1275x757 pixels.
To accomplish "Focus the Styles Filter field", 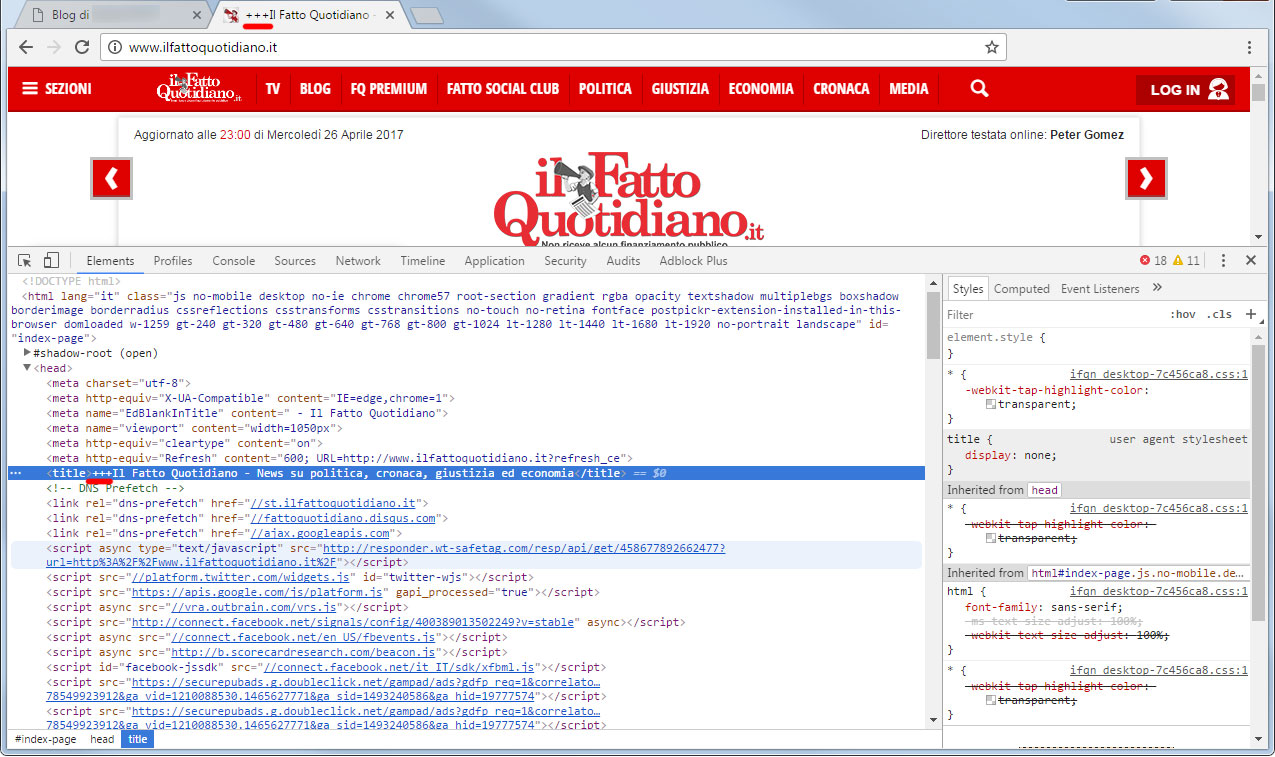I will 1050,315.
